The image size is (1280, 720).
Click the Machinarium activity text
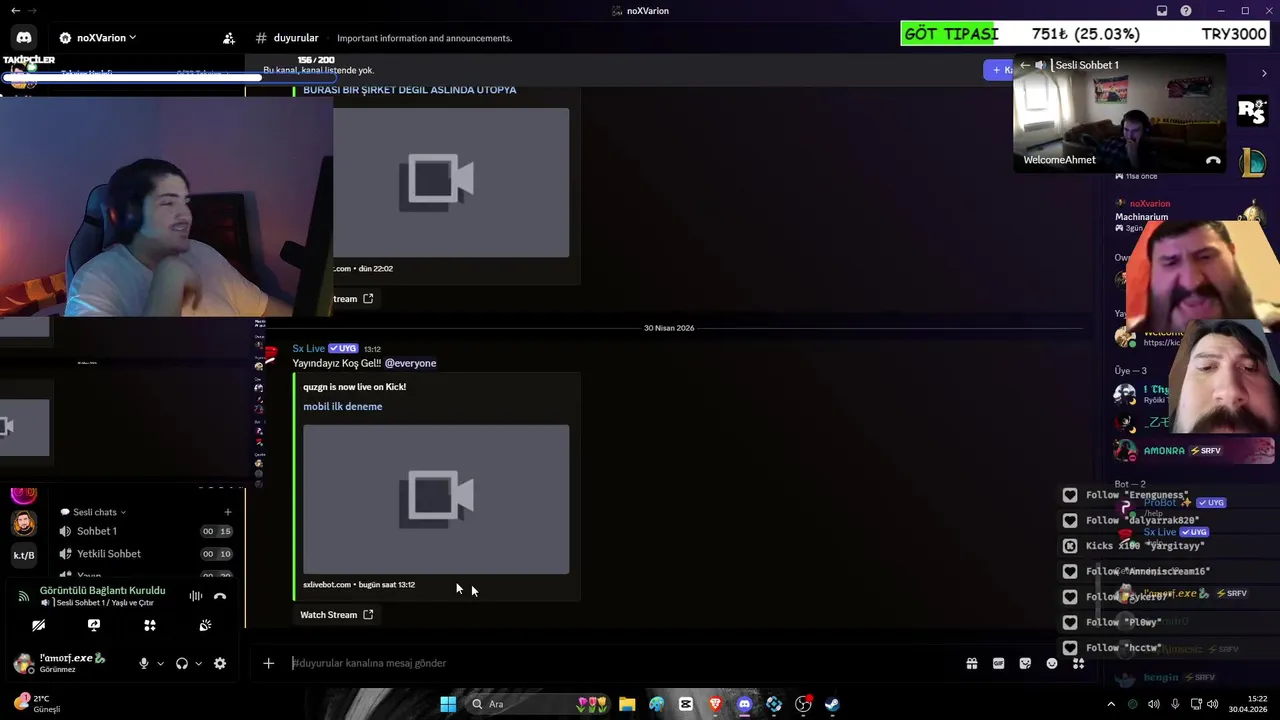[1142, 217]
